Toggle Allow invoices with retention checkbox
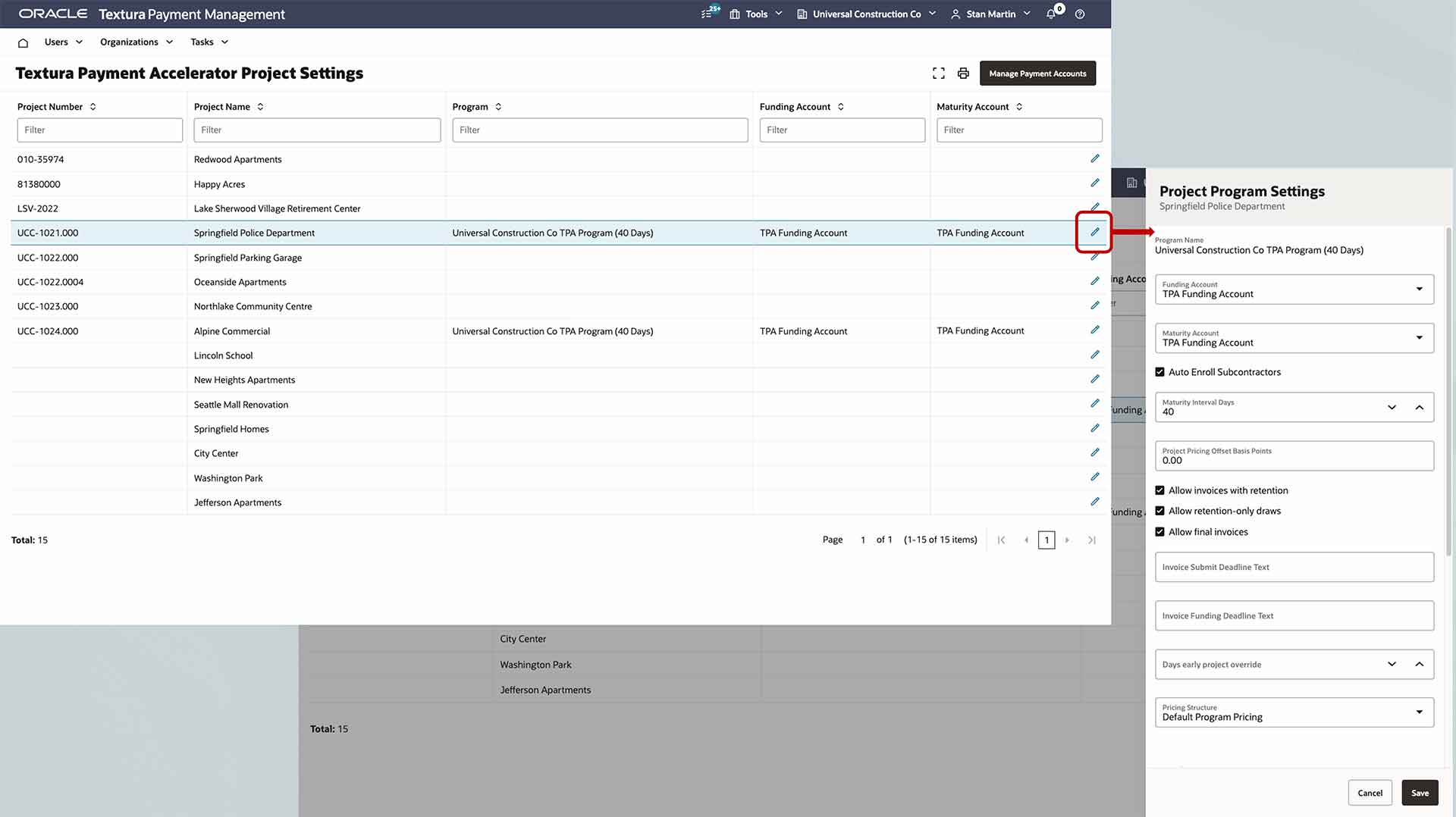 pos(1159,490)
